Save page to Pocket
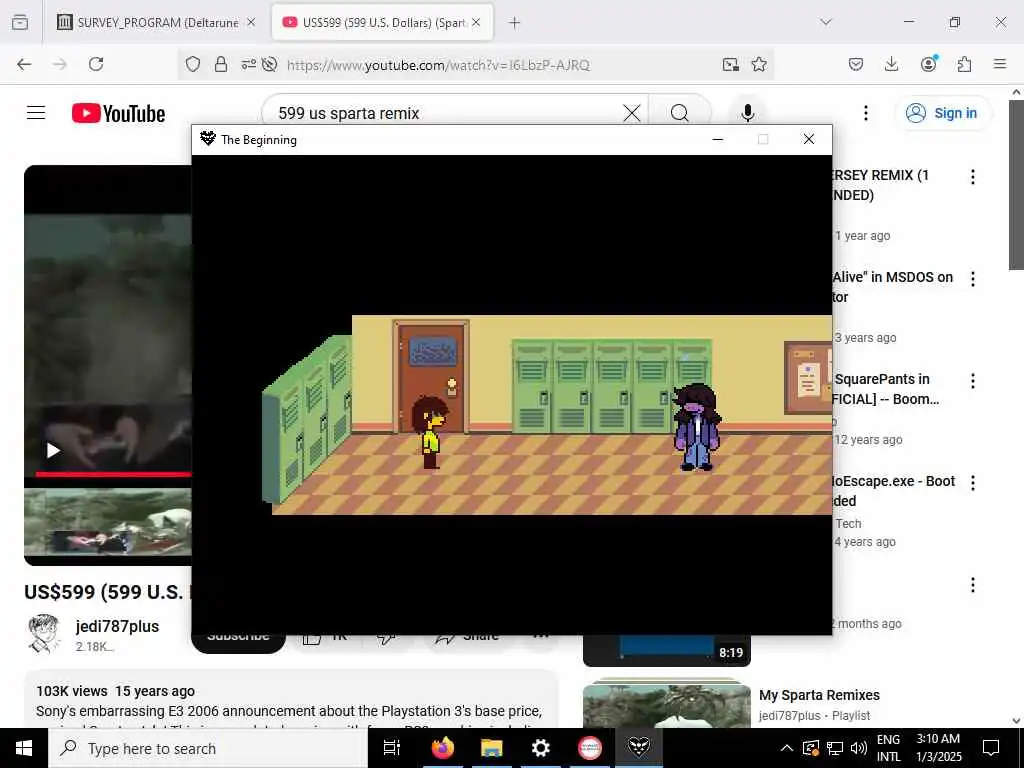Image resolution: width=1024 pixels, height=768 pixels. point(856,64)
